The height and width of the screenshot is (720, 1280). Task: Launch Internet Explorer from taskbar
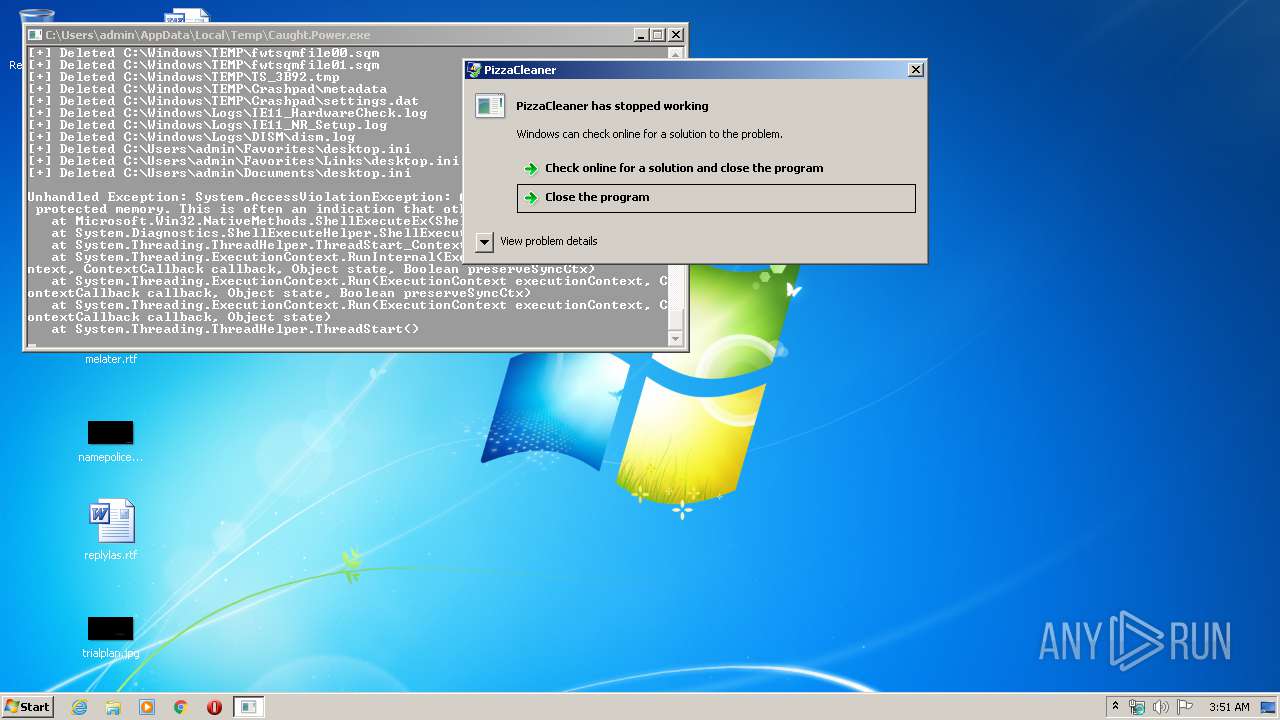79,707
